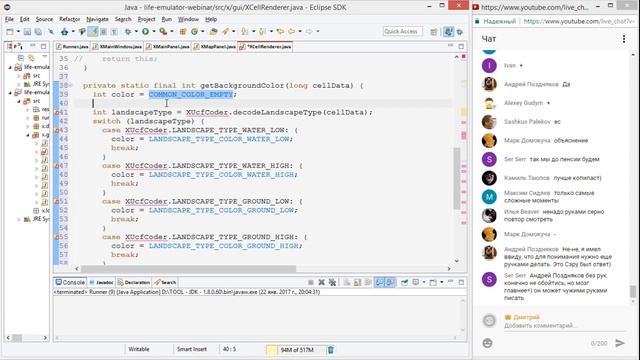The width and height of the screenshot is (640, 360).
Task: Click the Collapse All icon in Package Explorer
Action: pyautogui.click(x=22, y=58)
